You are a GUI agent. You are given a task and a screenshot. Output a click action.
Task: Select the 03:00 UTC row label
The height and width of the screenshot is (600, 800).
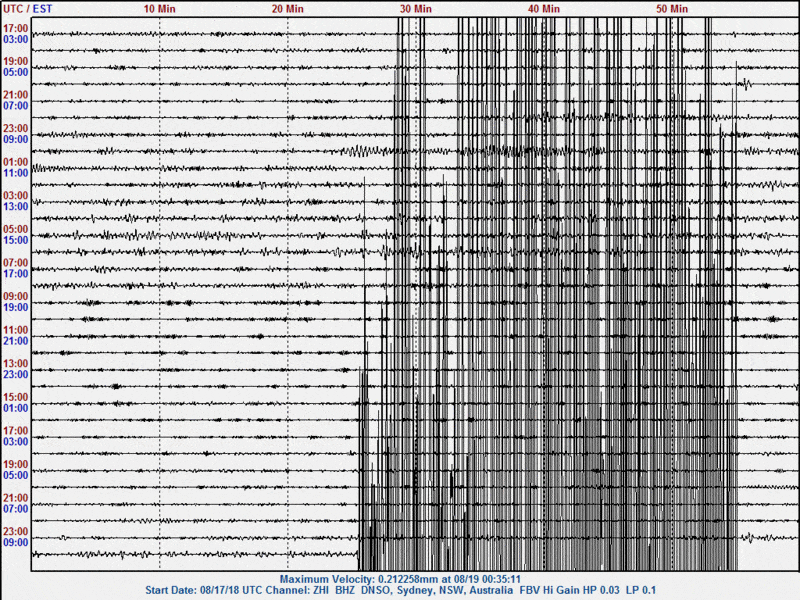15,196
